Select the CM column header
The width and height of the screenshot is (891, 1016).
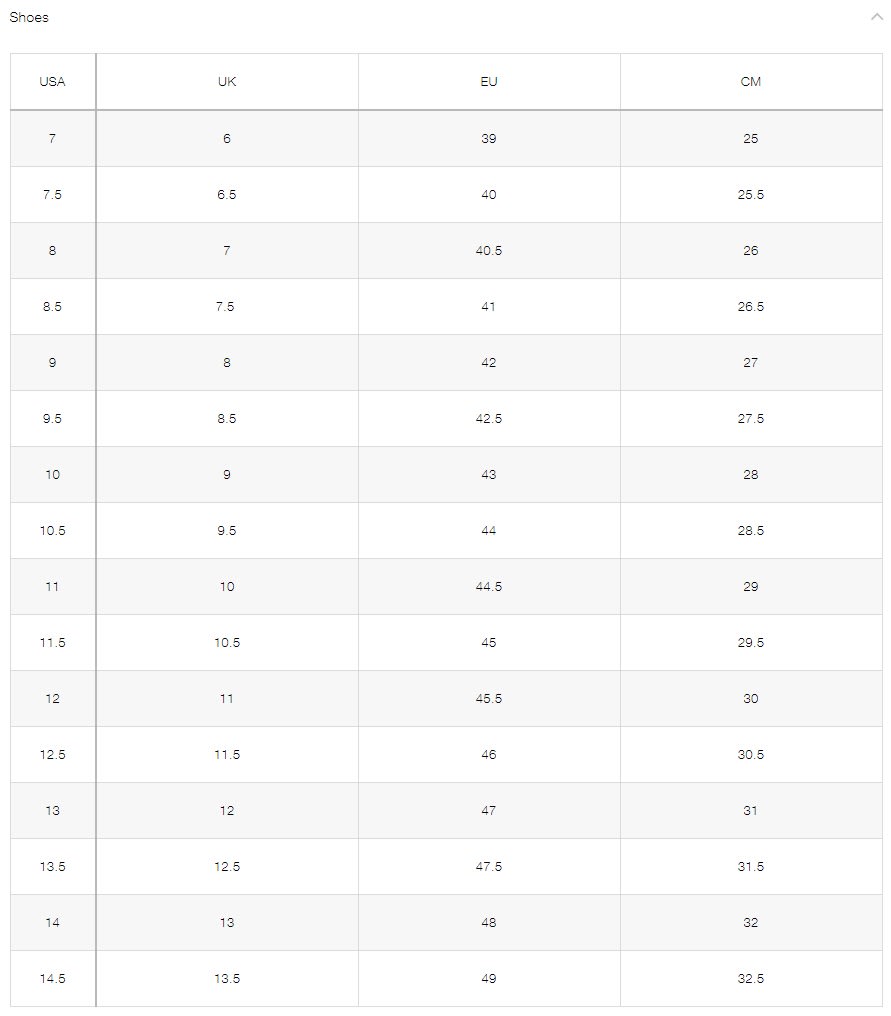coord(752,82)
